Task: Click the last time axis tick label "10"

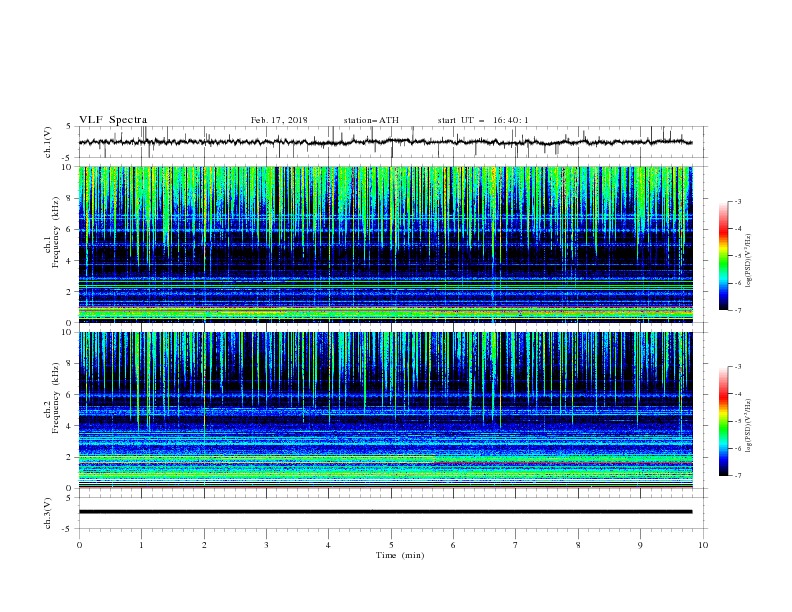Action: pos(703,545)
